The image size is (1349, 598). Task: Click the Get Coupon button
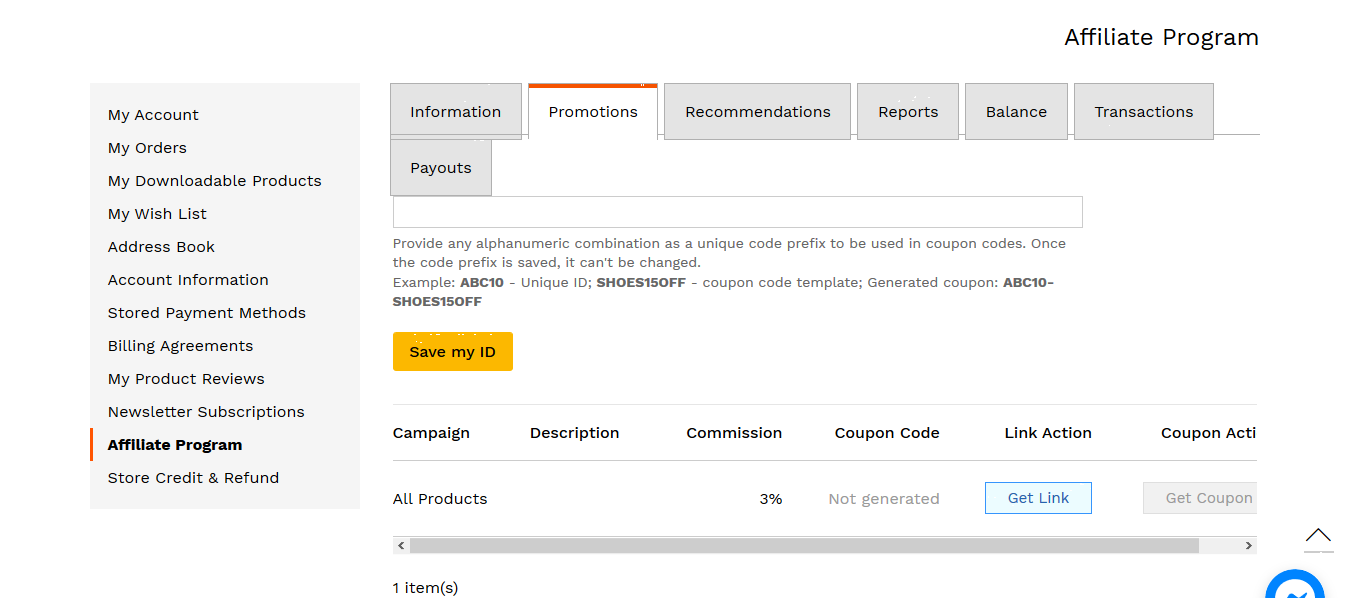[x=1200, y=498]
